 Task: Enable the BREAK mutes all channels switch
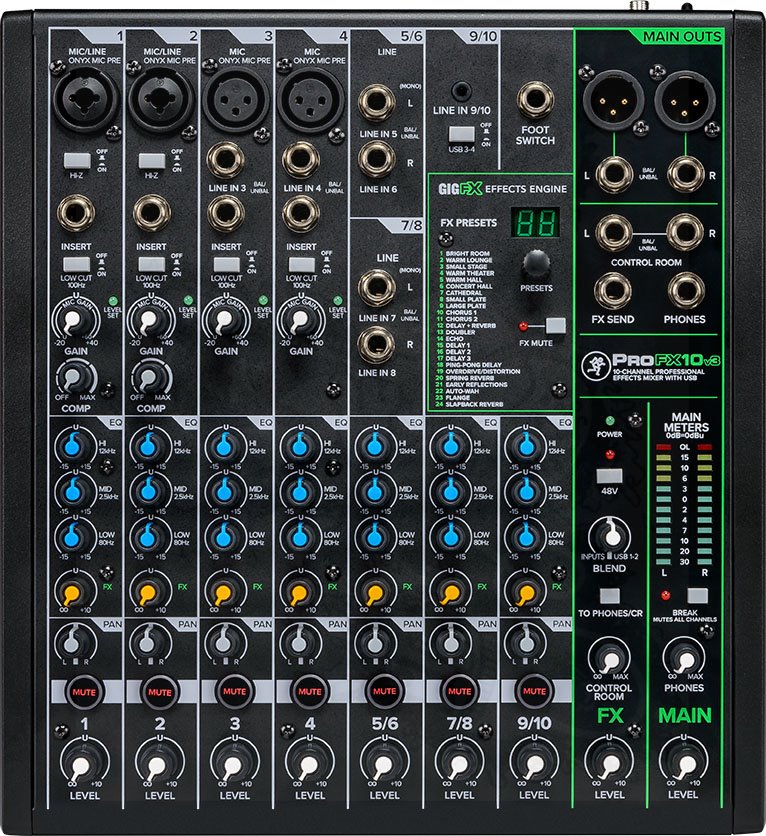[x=696, y=595]
